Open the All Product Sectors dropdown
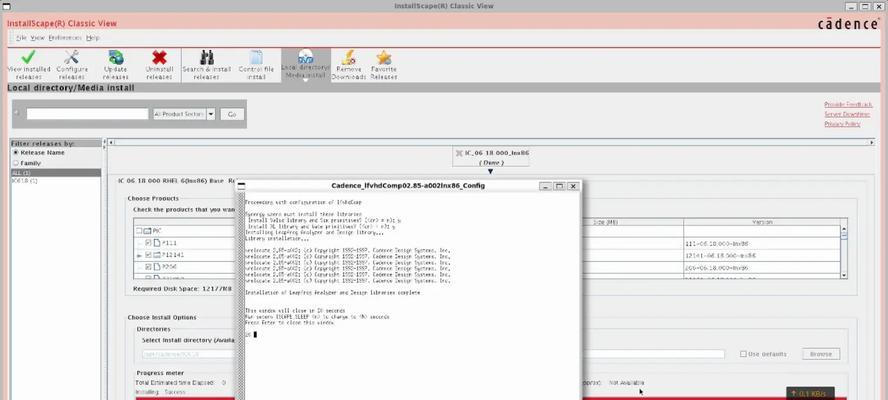Screen dimensions: 888x400 click(x=185, y=114)
